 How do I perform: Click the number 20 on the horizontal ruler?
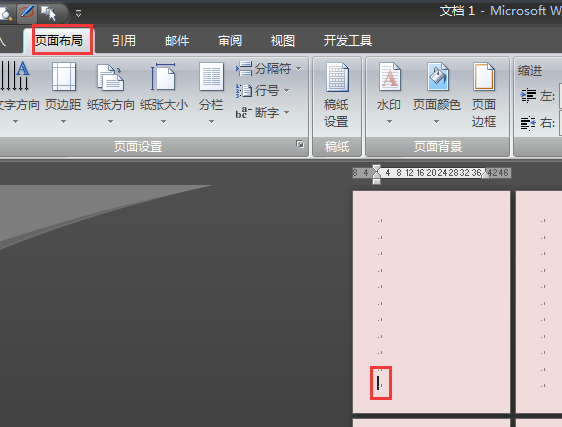click(x=431, y=173)
